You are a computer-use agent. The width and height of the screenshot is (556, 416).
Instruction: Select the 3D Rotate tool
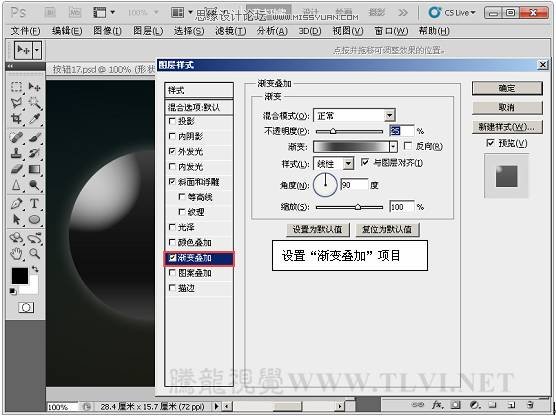[16, 238]
